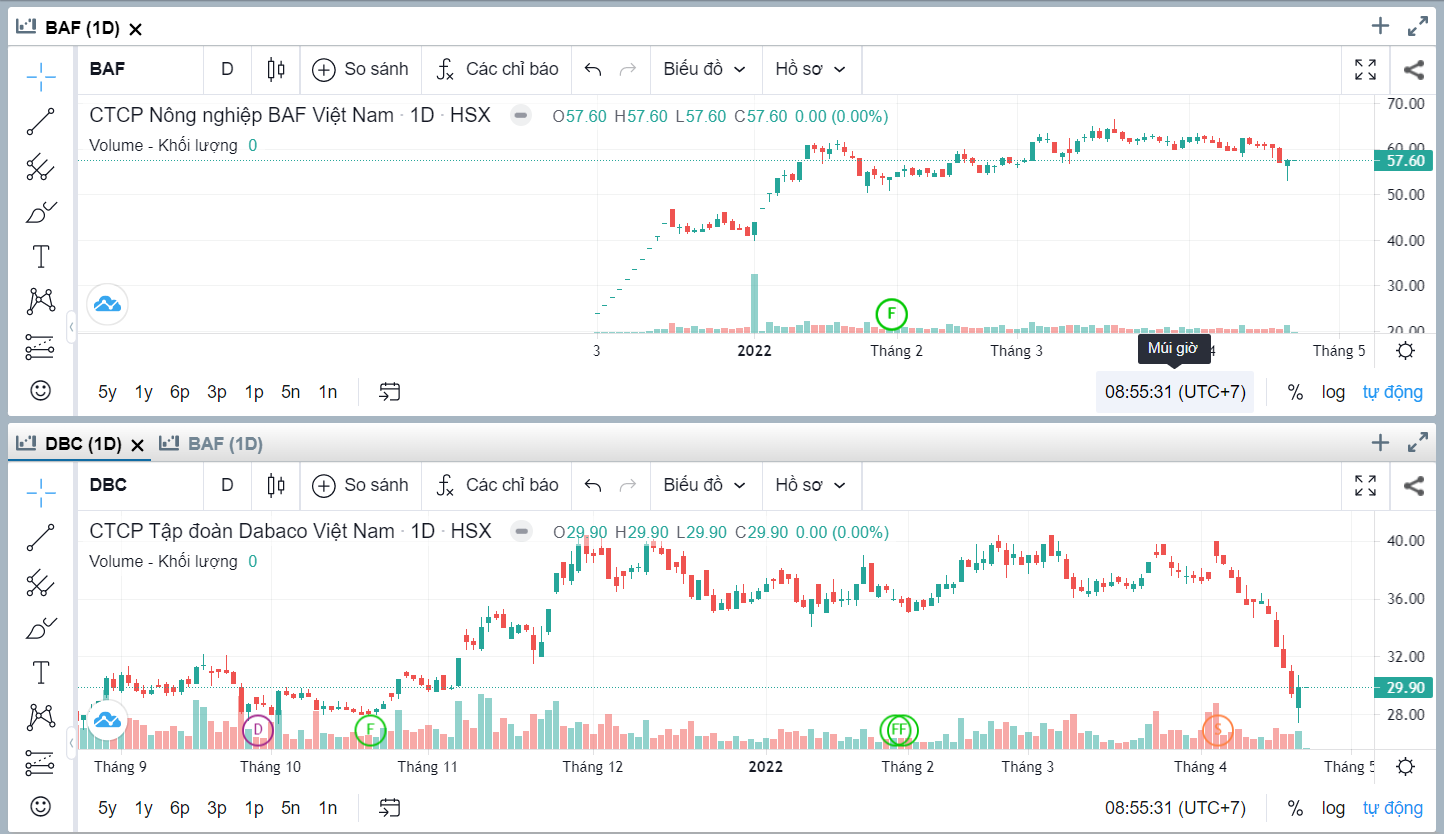The image size is (1444, 834).
Task: Click the share icon on DBC chart
Action: [x=1413, y=486]
